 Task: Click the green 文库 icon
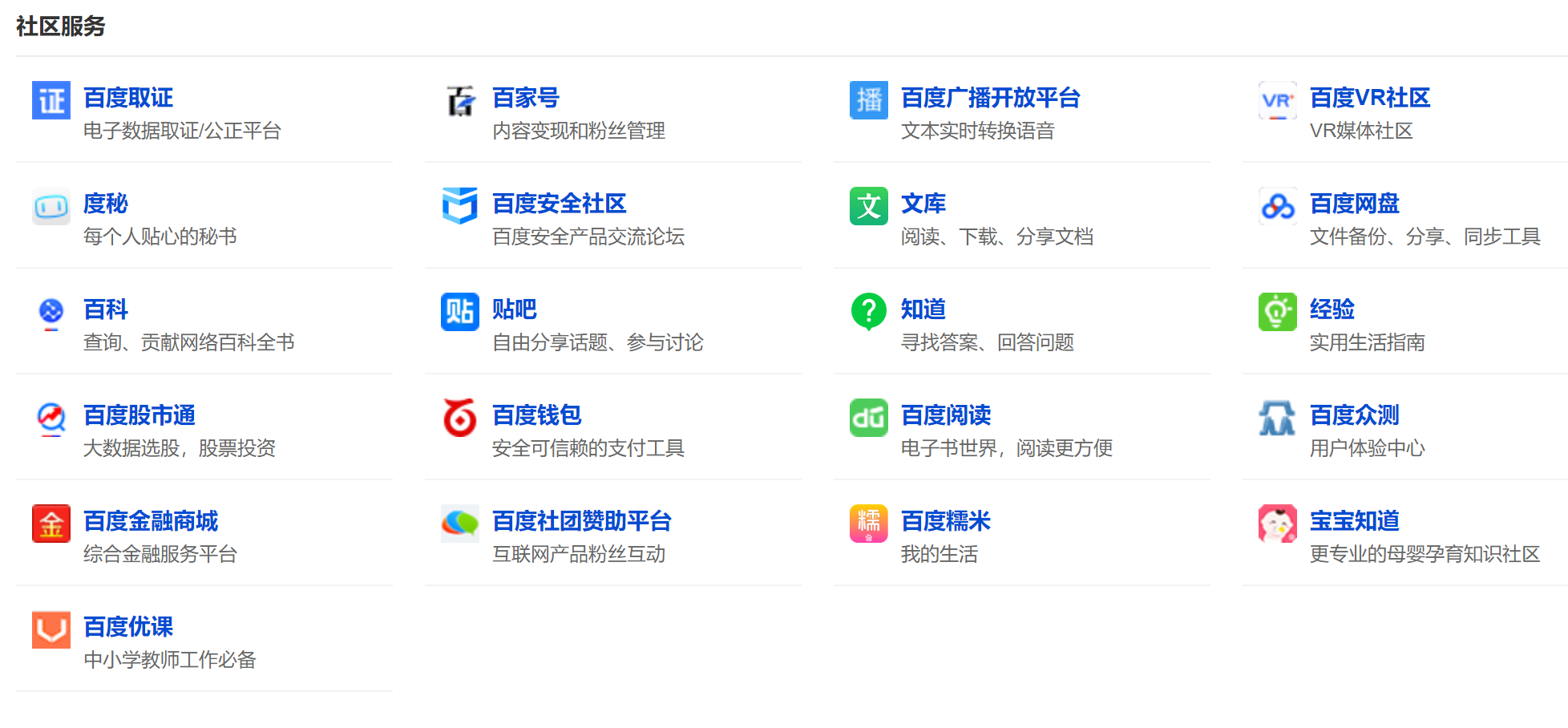coord(869,206)
